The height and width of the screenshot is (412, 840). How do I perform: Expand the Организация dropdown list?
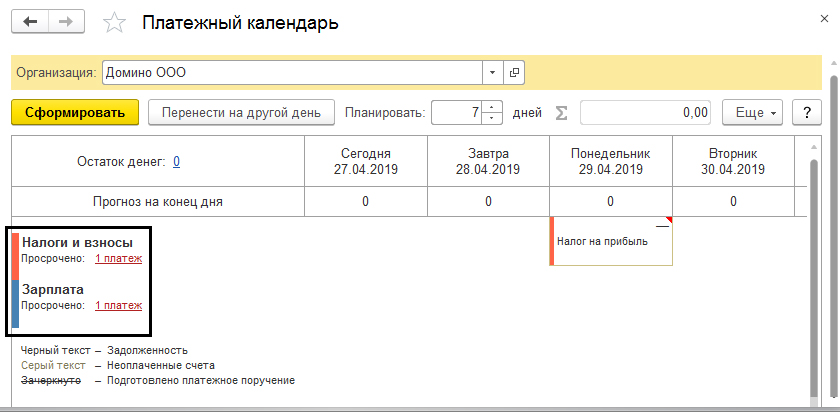click(492, 73)
